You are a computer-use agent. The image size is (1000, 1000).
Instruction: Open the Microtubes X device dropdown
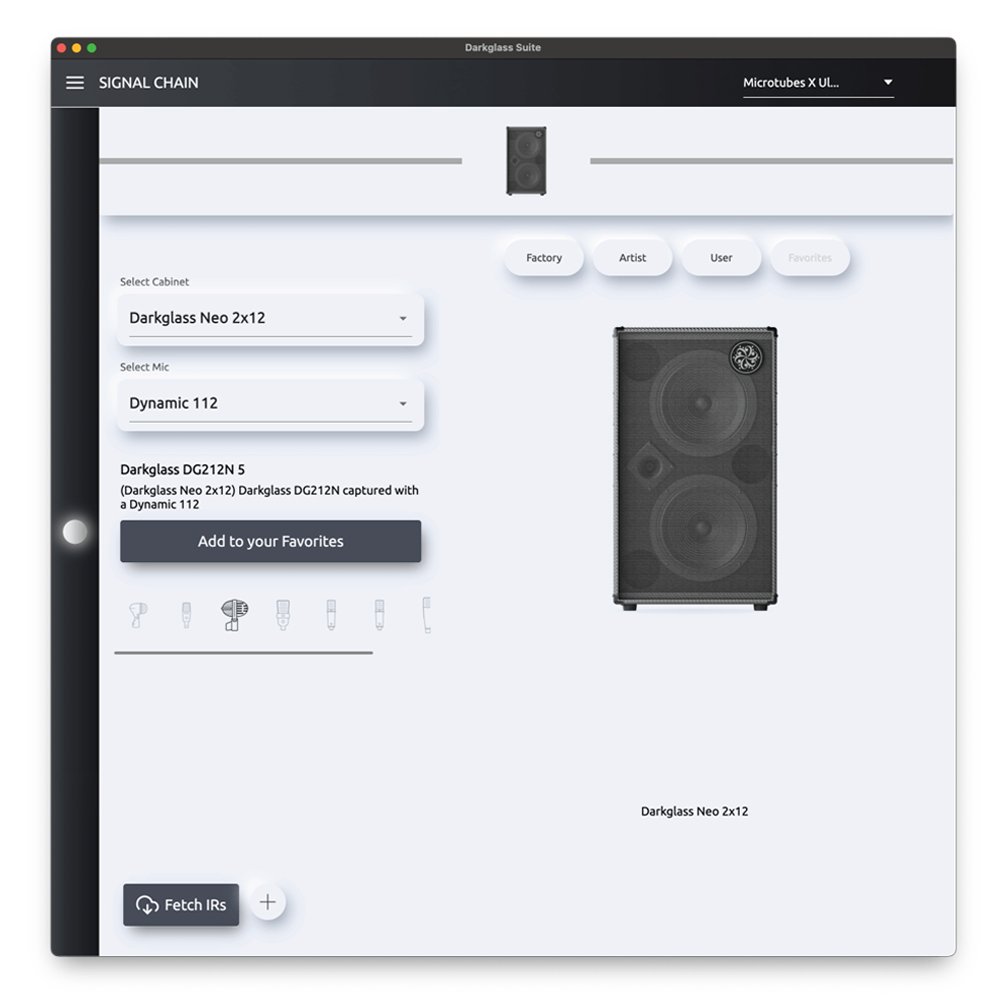coord(818,83)
